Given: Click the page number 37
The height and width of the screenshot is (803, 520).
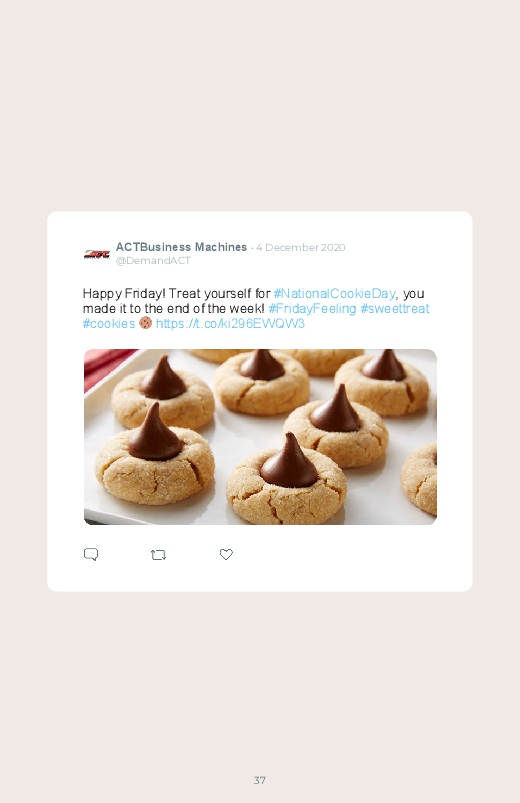Looking at the screenshot, I should pos(260,780).
